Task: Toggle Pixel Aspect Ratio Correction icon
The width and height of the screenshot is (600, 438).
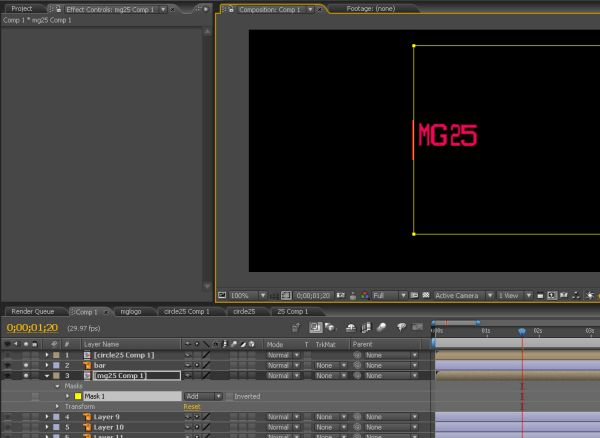Action: pos(540,296)
